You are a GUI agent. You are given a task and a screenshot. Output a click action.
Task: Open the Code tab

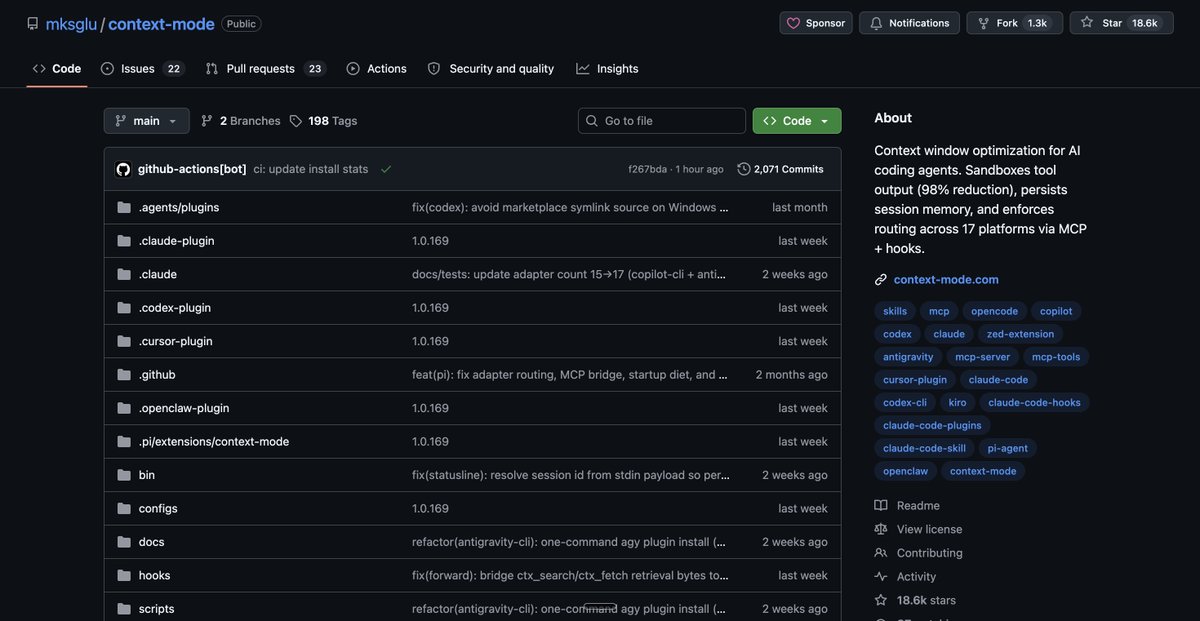click(57, 69)
